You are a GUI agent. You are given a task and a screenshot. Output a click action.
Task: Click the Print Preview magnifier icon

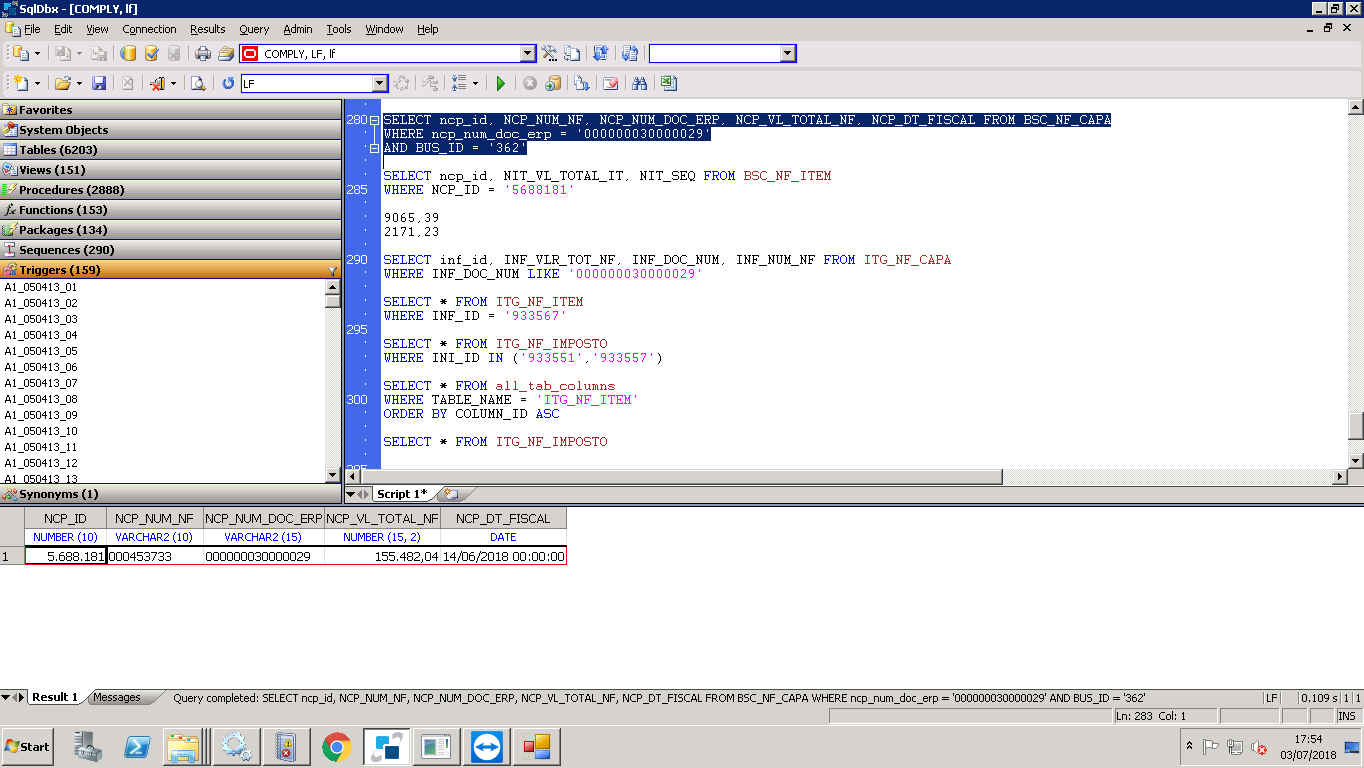tap(198, 84)
